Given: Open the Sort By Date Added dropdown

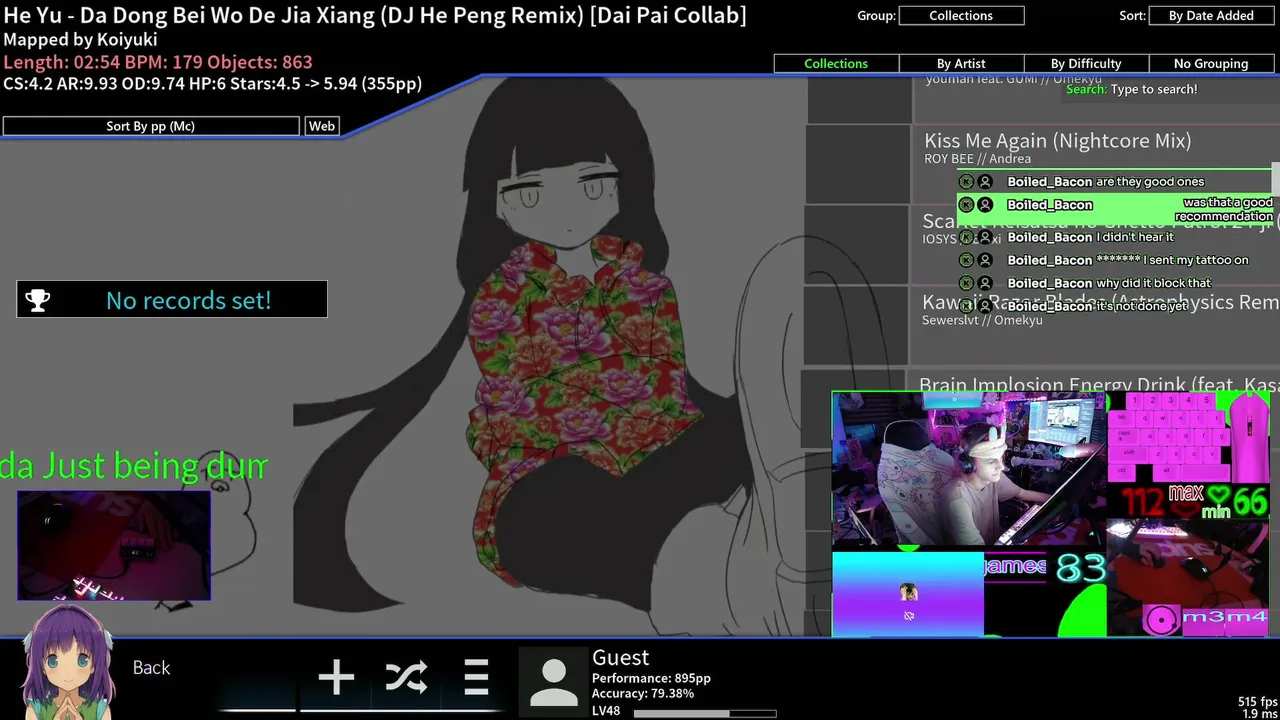Looking at the screenshot, I should [x=1211, y=16].
